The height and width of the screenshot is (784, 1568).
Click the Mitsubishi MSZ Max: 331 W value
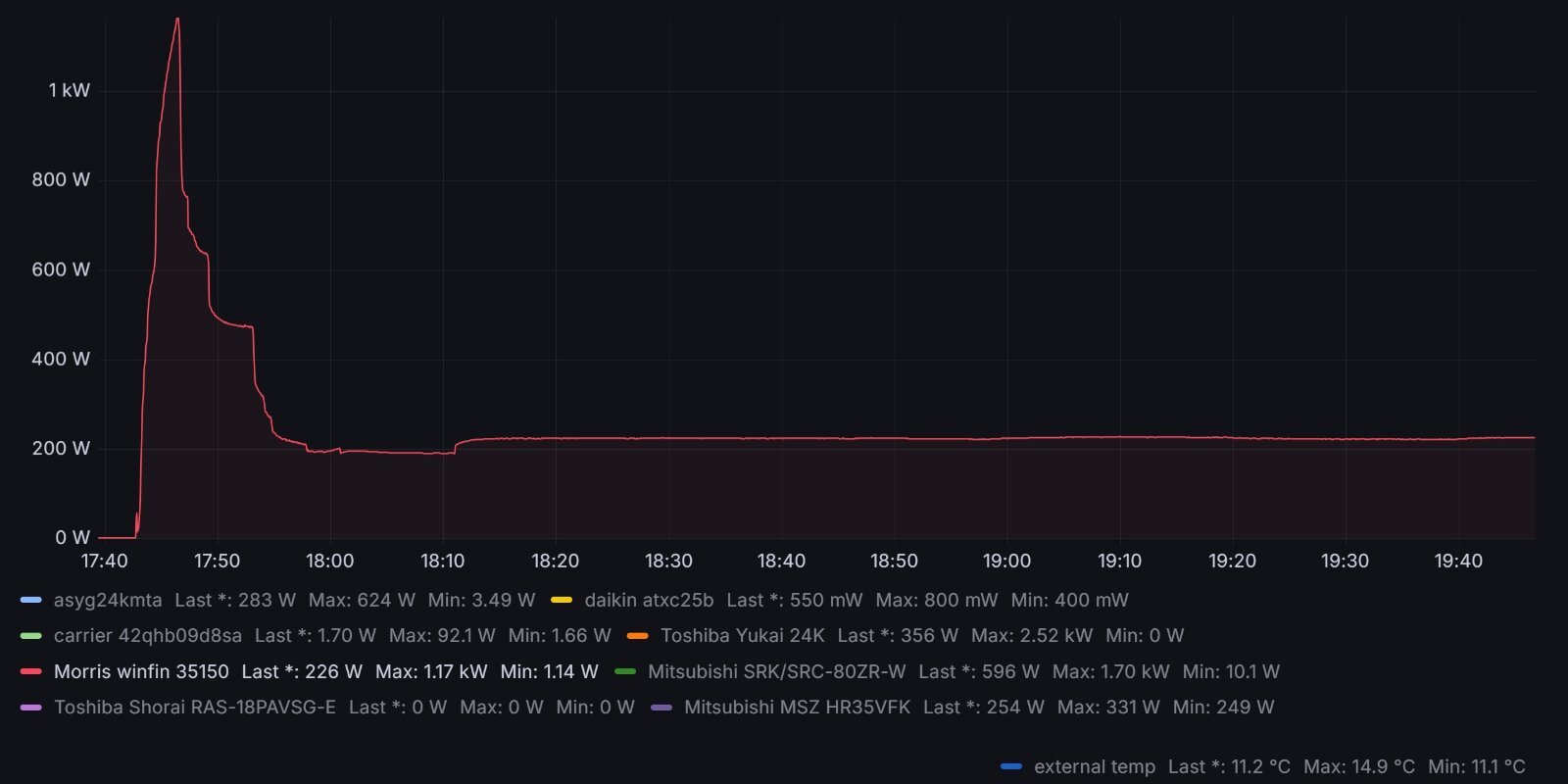[1108, 708]
